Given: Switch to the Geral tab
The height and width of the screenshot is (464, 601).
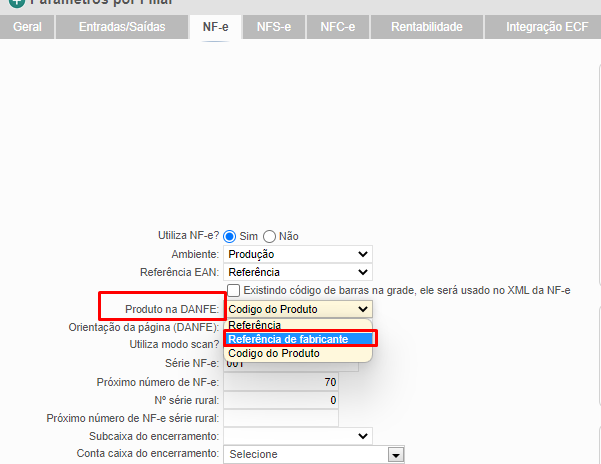Looking at the screenshot, I should point(27,27).
